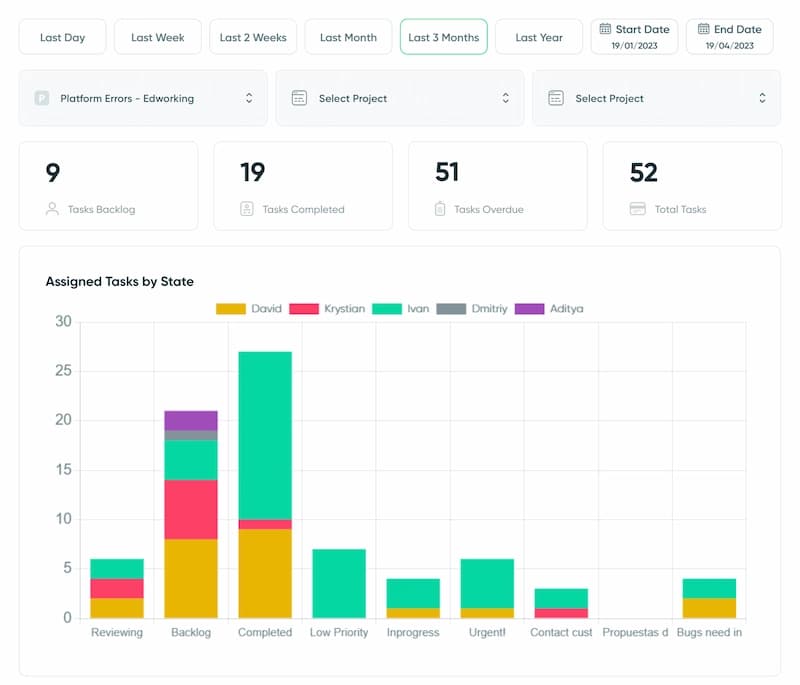
Task: Click the card icon next to Total Tasks
Action: click(637, 209)
